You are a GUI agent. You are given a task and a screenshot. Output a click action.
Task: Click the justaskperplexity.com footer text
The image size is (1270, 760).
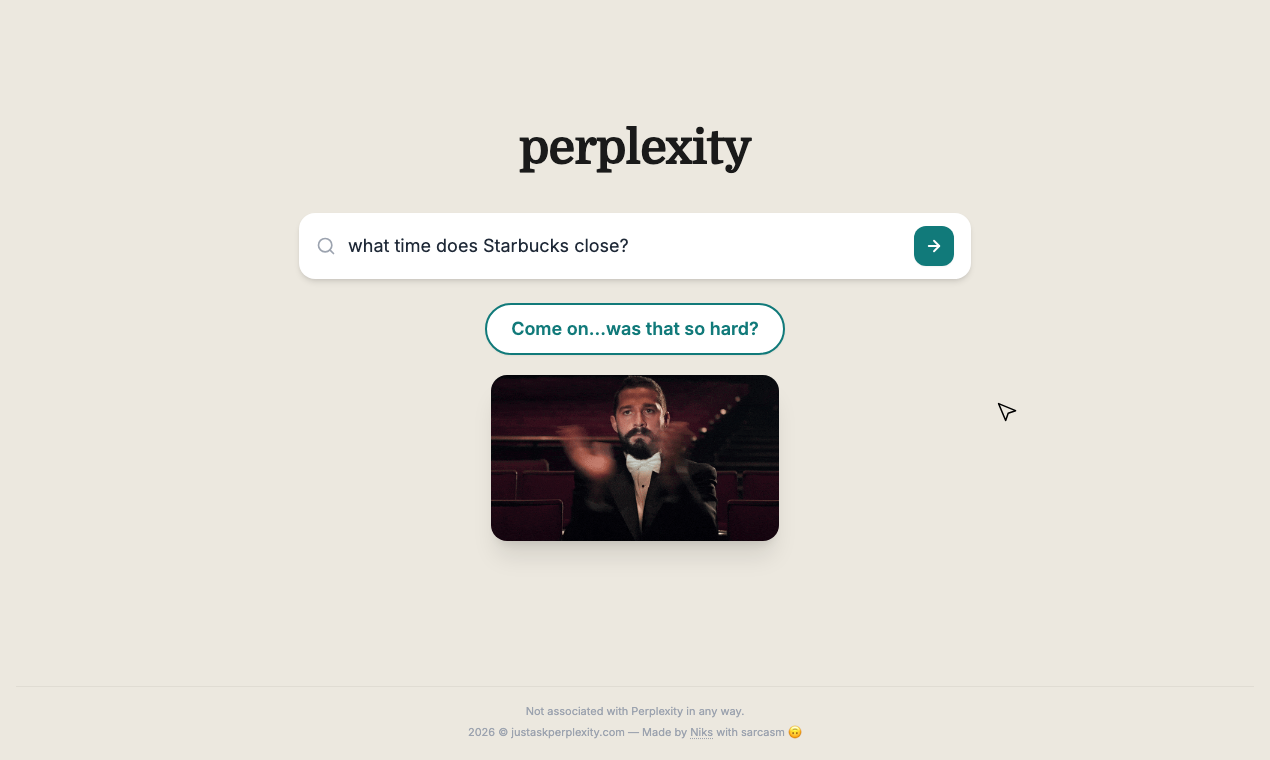(x=566, y=732)
